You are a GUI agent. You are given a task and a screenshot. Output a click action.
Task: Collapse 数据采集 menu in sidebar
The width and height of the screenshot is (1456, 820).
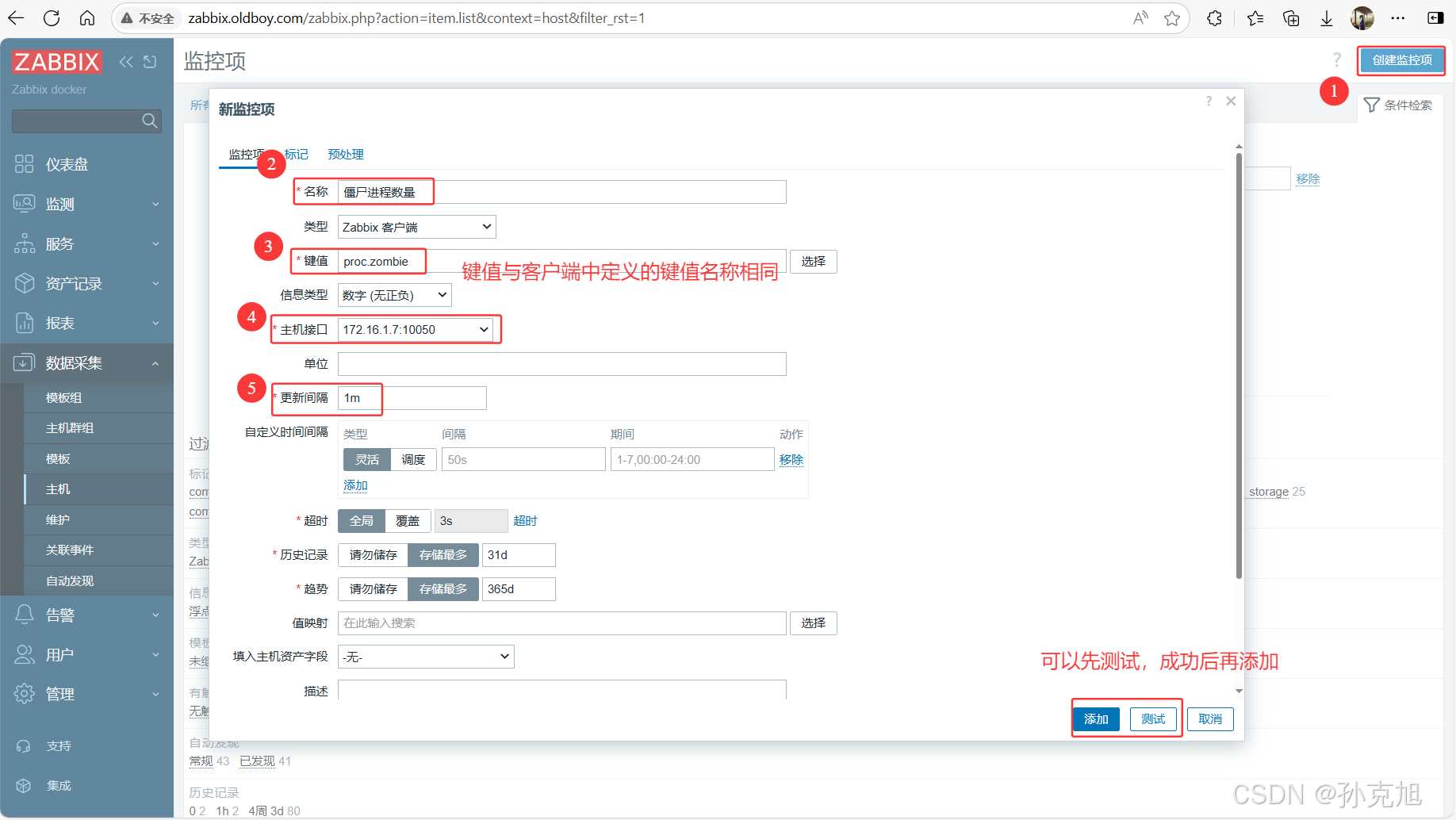pyautogui.click(x=87, y=362)
